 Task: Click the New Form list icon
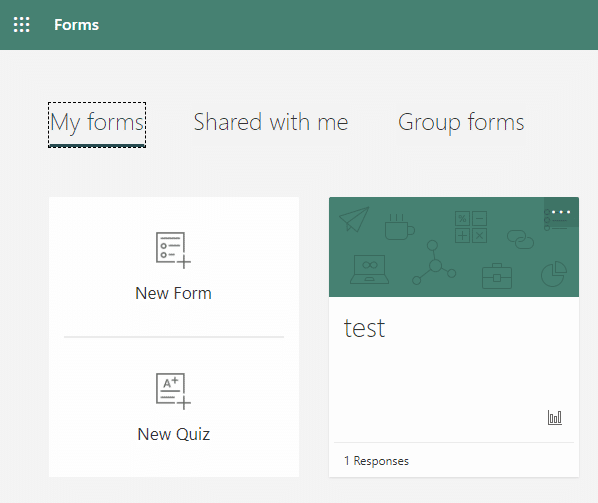173,250
